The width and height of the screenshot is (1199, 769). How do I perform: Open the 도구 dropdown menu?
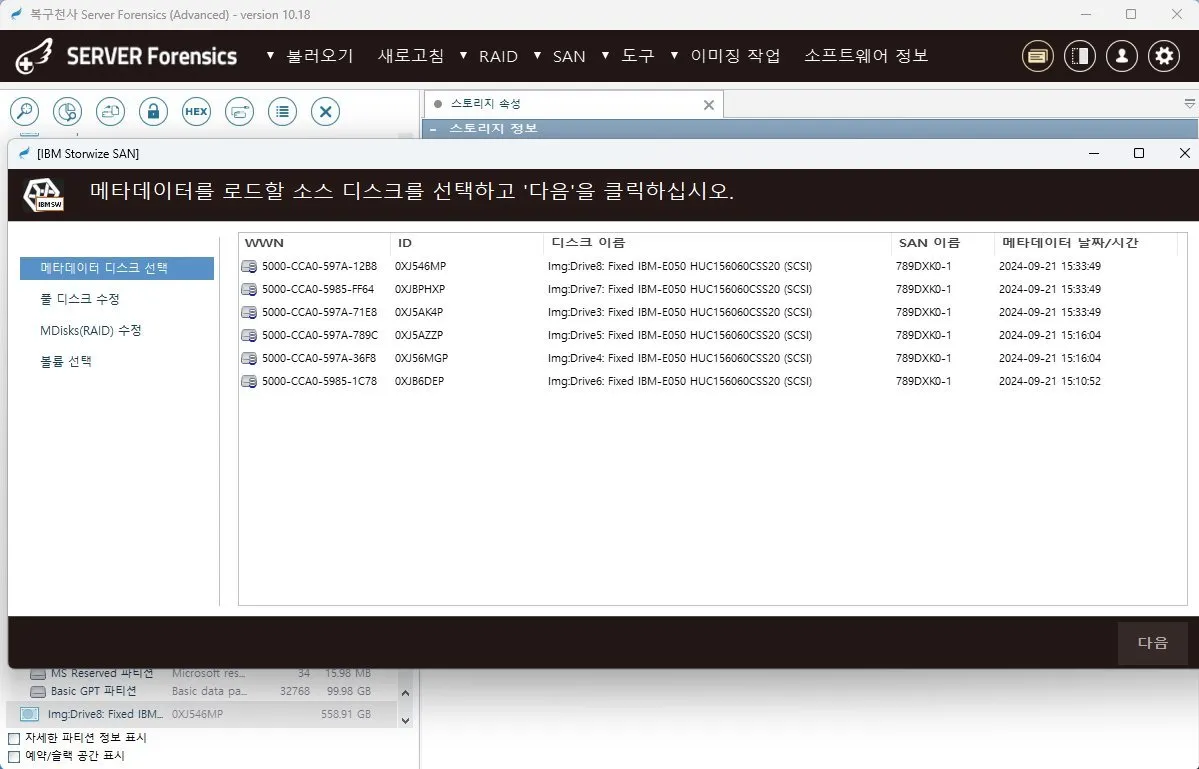pos(628,56)
